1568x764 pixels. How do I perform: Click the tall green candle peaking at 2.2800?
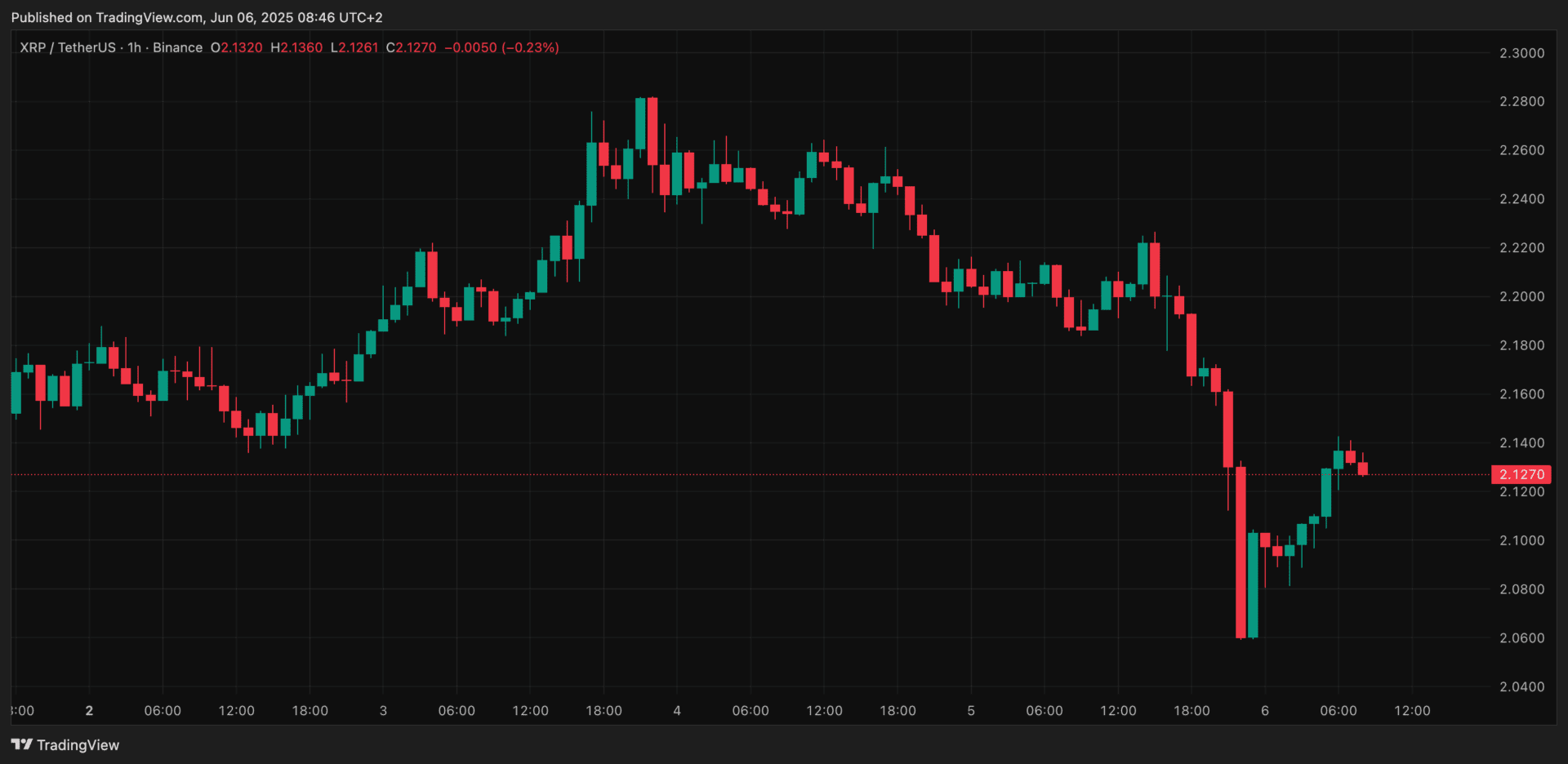640,123
